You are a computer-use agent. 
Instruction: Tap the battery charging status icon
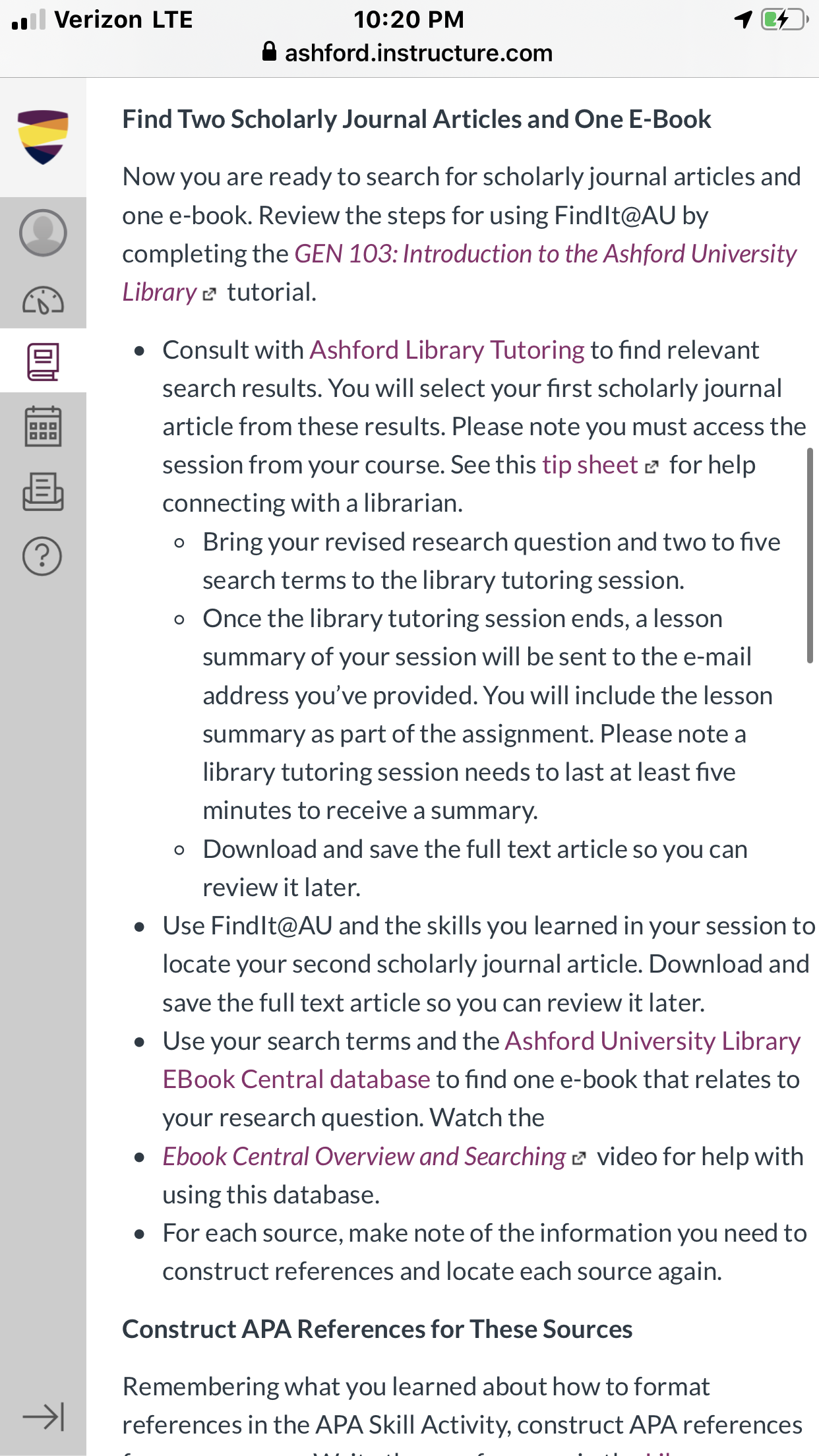coord(785,20)
